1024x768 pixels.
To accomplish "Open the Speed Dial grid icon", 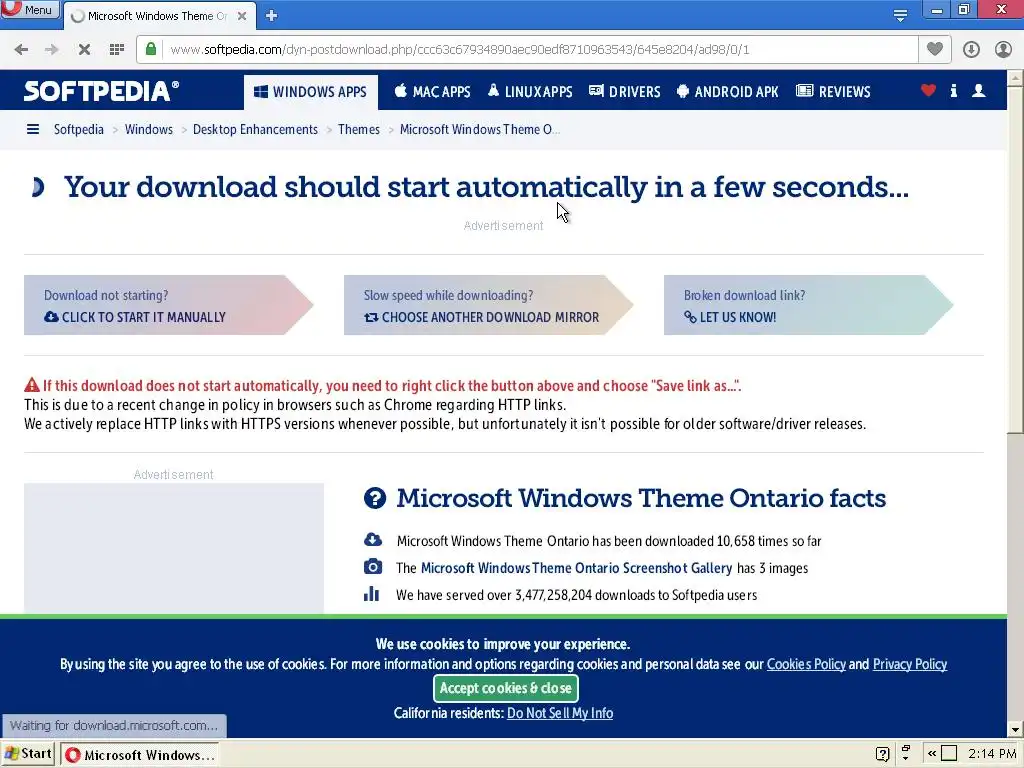I will tap(117, 50).
